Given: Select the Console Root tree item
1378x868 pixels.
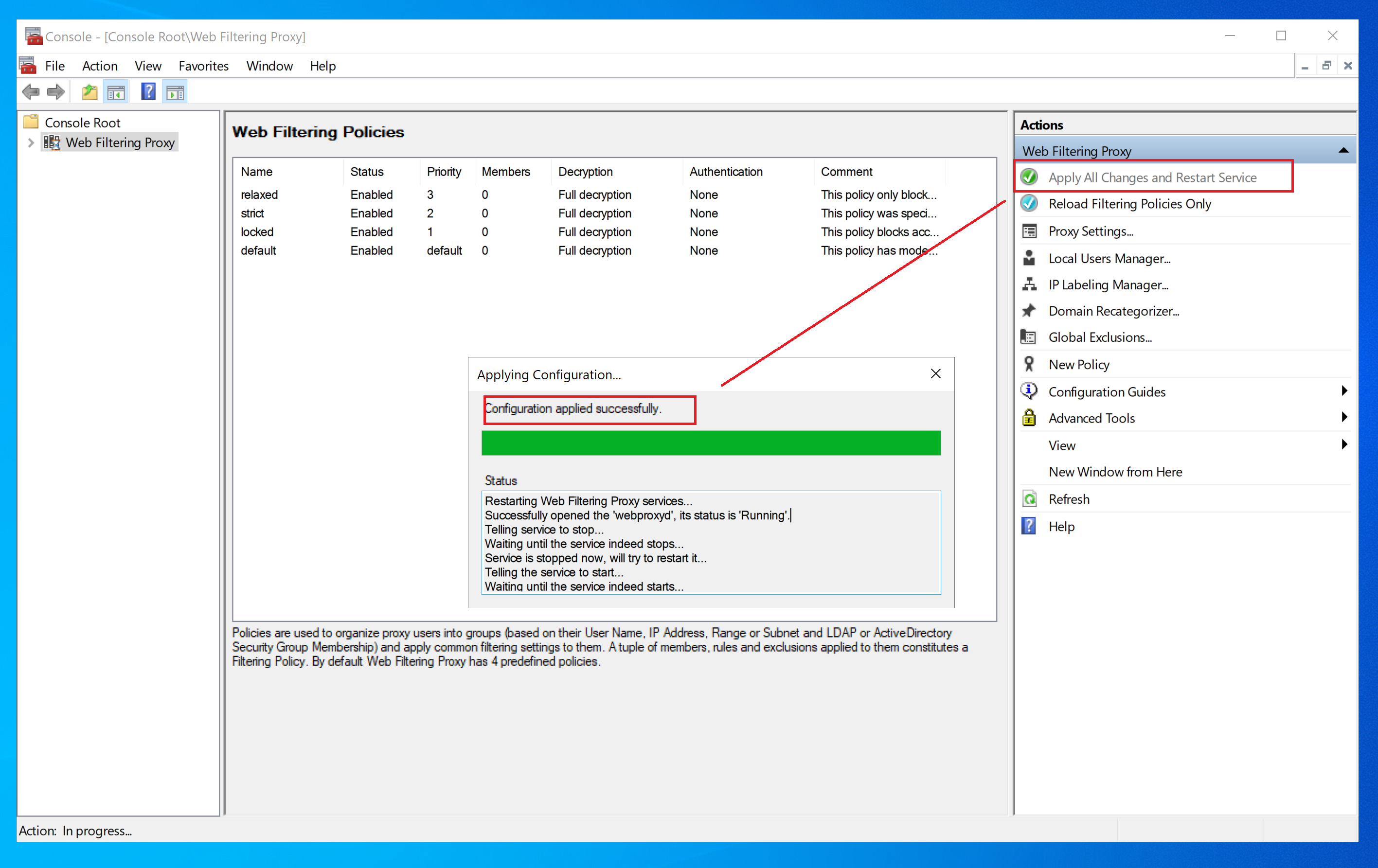Looking at the screenshot, I should pyautogui.click(x=82, y=122).
